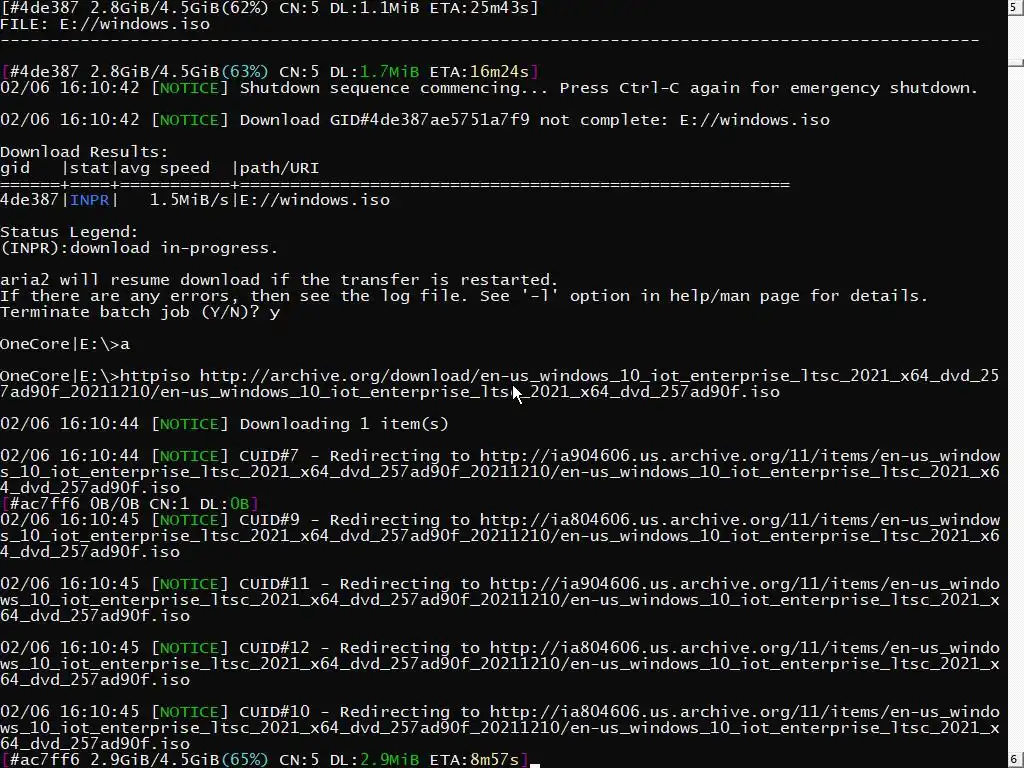1024x768 pixels.
Task: Click 'not complete: E://windows.iso' text
Action: pos(684,120)
